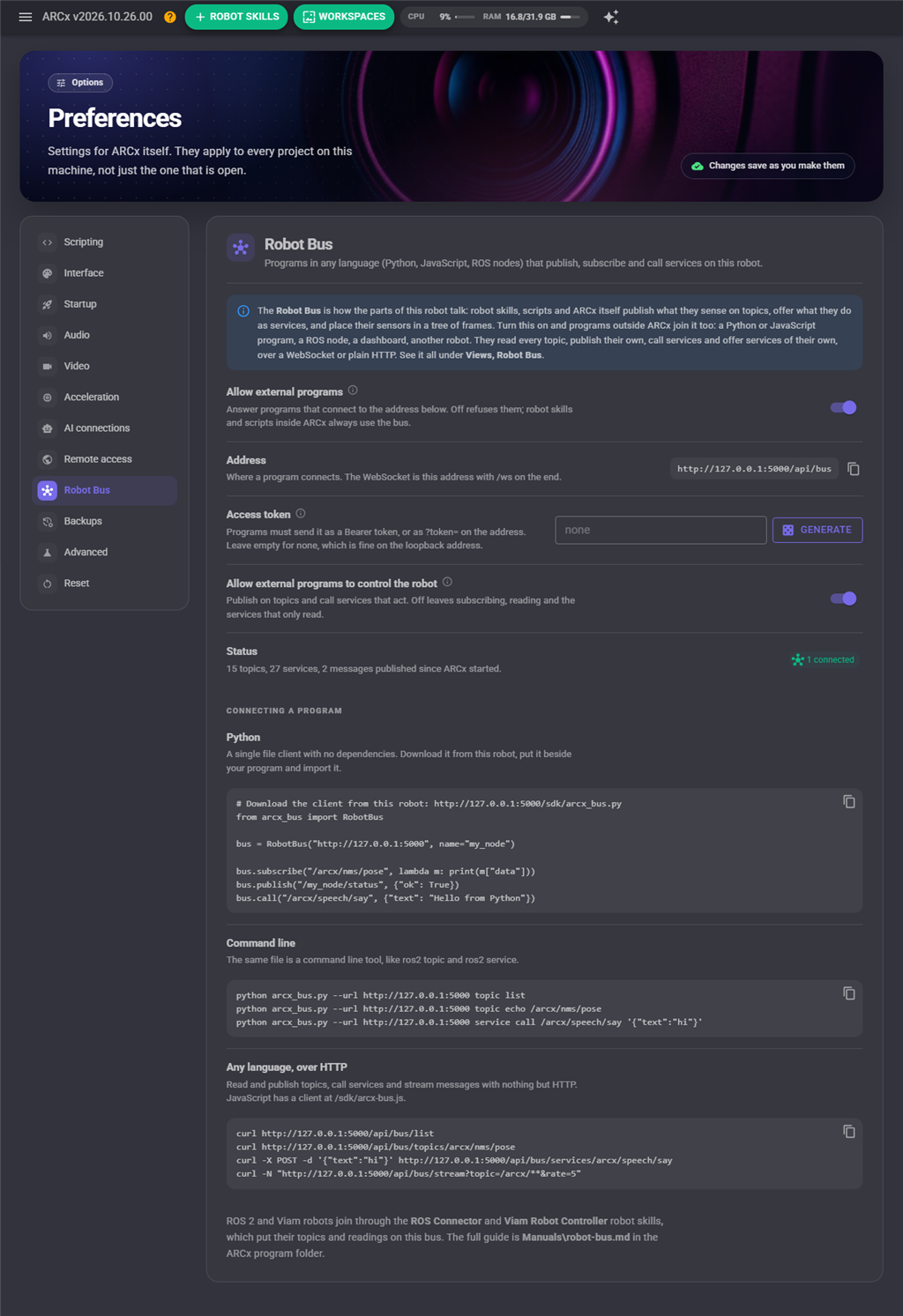
Task: Click "Changes save as you make them" badge
Action: click(x=768, y=166)
